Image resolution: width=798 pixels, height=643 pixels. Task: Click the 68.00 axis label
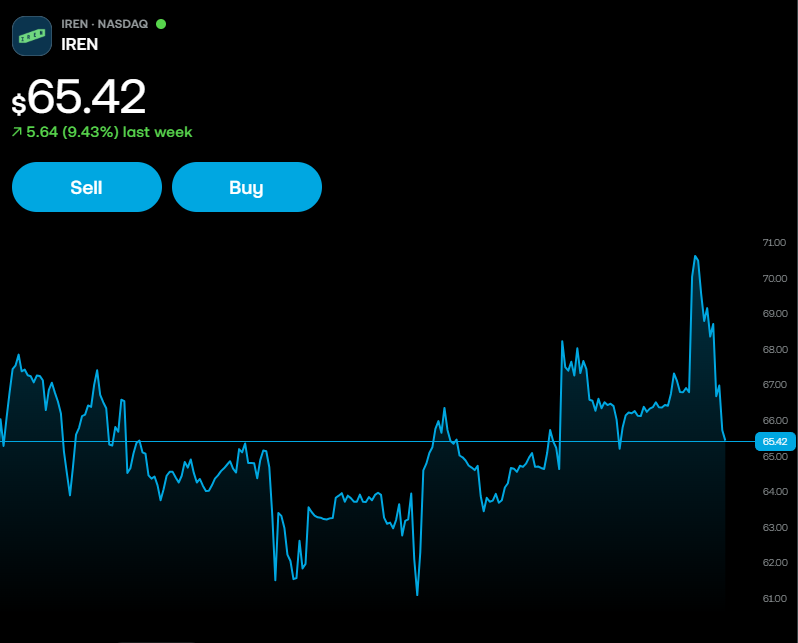coord(775,349)
